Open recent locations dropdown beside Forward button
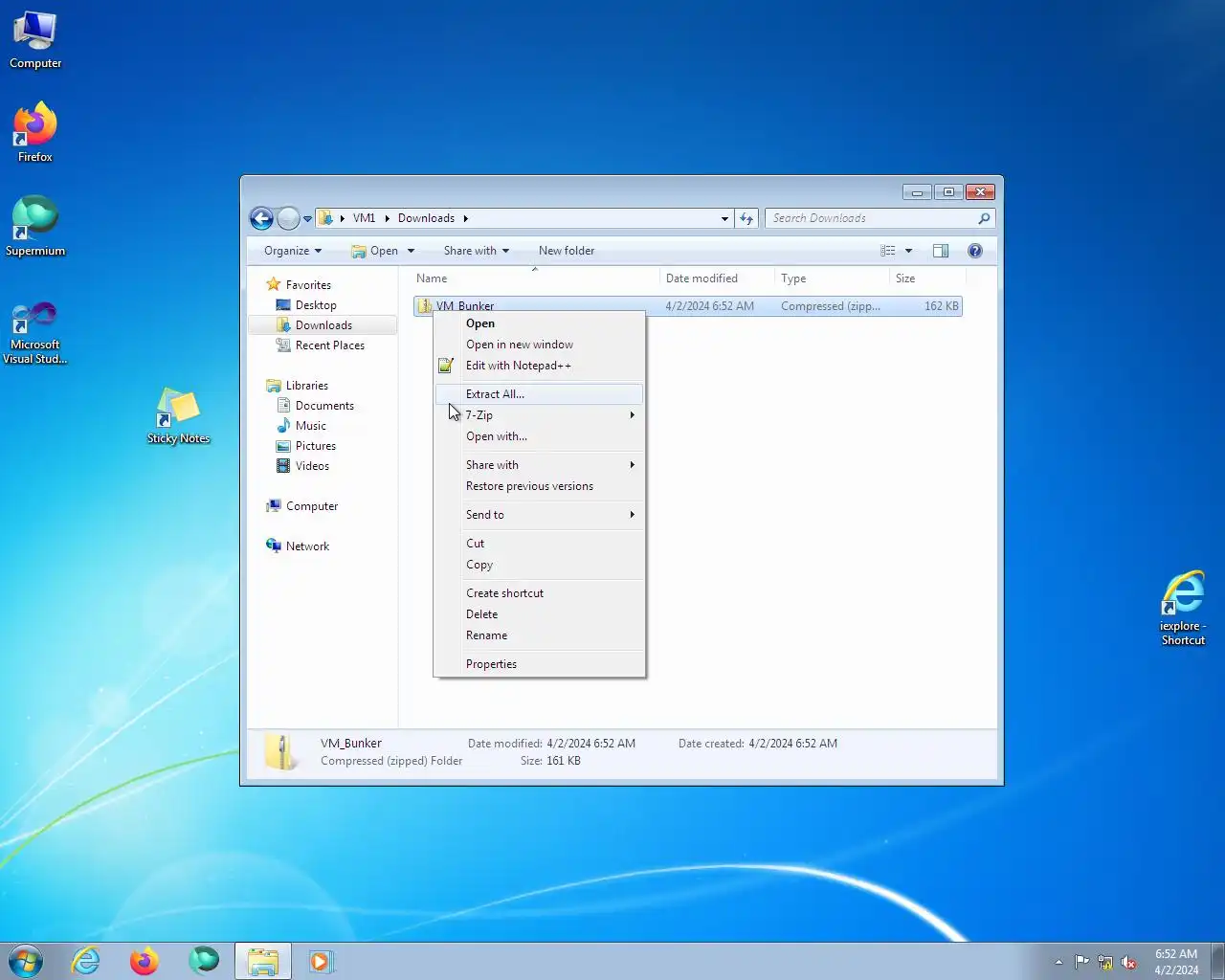The height and width of the screenshot is (980, 1225). tap(307, 219)
